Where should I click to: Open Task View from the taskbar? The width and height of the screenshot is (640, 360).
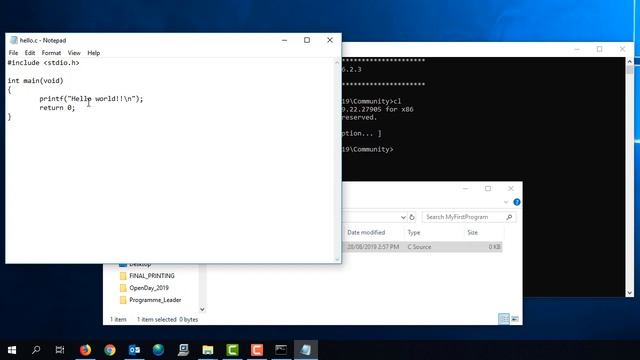click(x=60, y=350)
